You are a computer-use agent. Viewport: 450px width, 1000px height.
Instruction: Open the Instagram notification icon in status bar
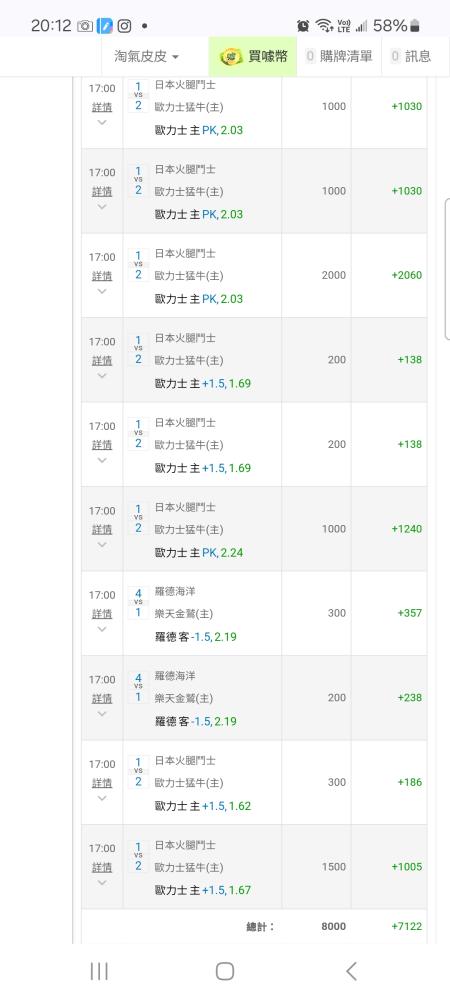tap(124, 26)
